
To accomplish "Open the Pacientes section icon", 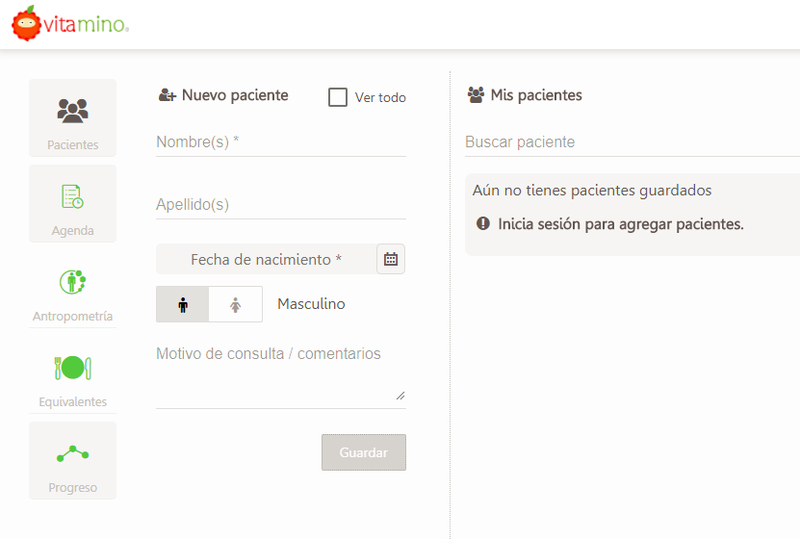I will (x=73, y=111).
